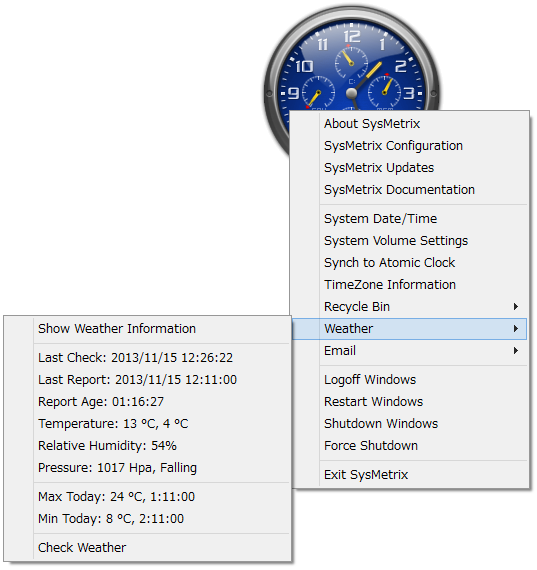The width and height of the screenshot is (537, 570).
Task: Choose Logoff Windows
Action: tap(409, 380)
